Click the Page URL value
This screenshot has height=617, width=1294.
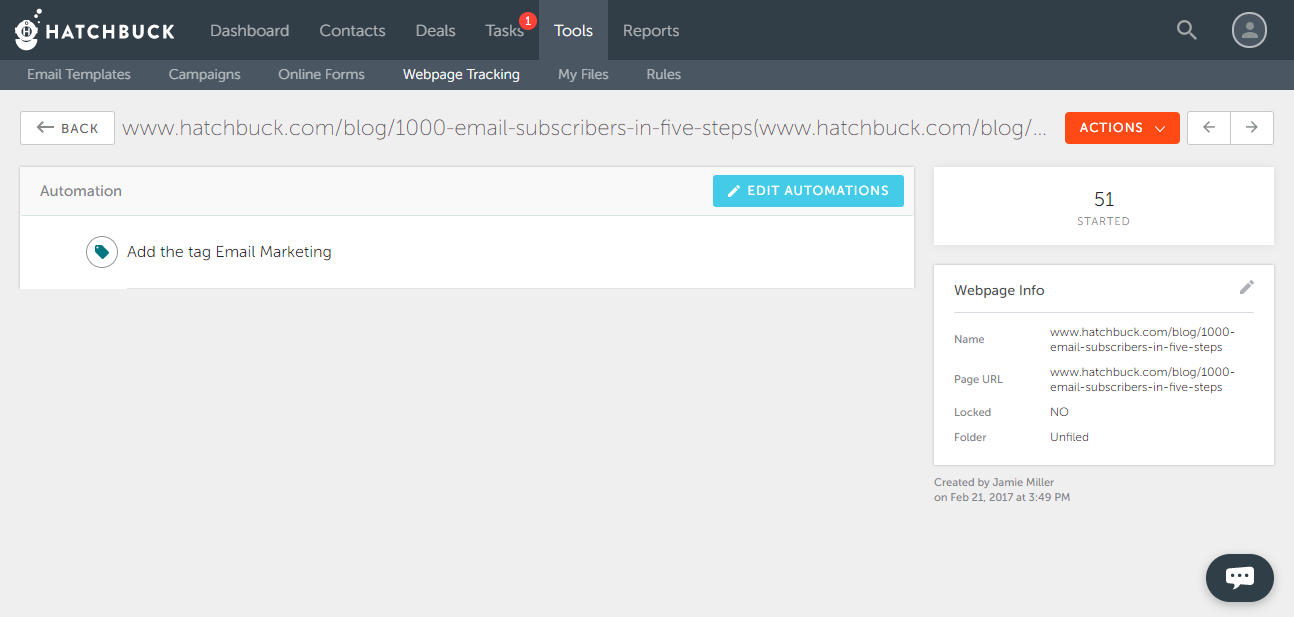(x=1142, y=379)
